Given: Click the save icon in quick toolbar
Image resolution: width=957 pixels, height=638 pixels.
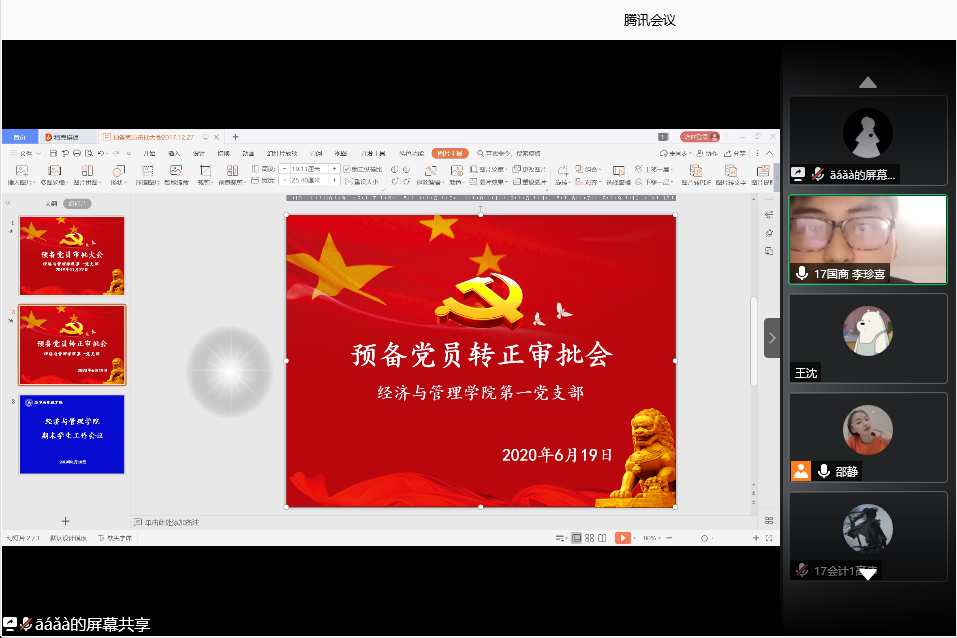Looking at the screenshot, I should pos(53,153).
